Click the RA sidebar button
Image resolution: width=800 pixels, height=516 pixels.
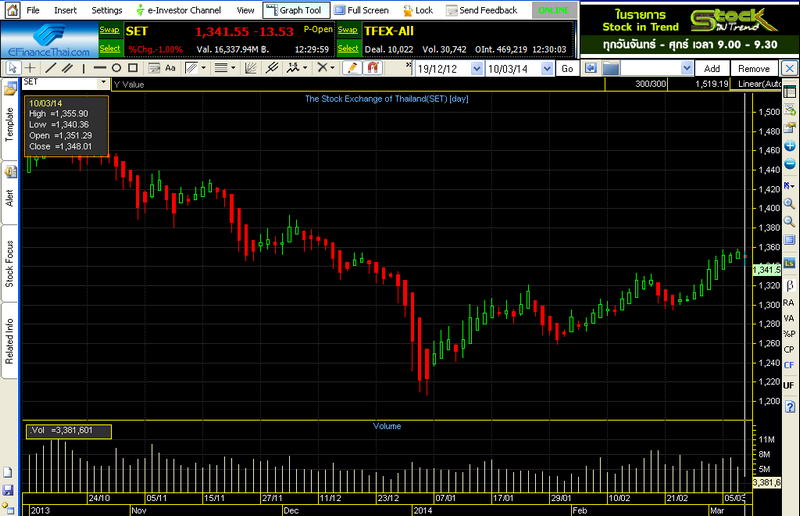(788, 303)
